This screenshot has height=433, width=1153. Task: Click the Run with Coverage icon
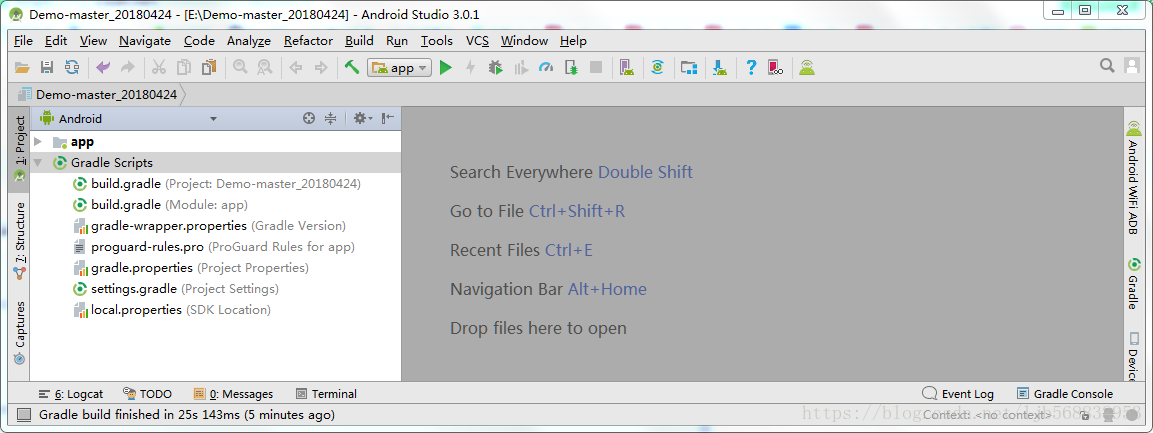pyautogui.click(x=521, y=68)
